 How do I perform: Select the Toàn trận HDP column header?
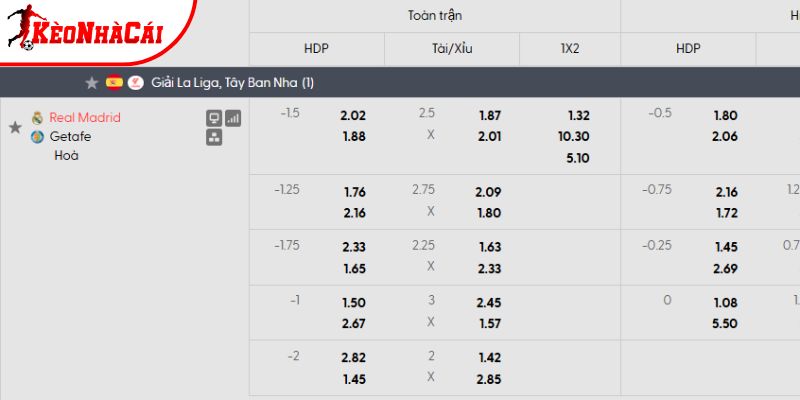[316, 48]
